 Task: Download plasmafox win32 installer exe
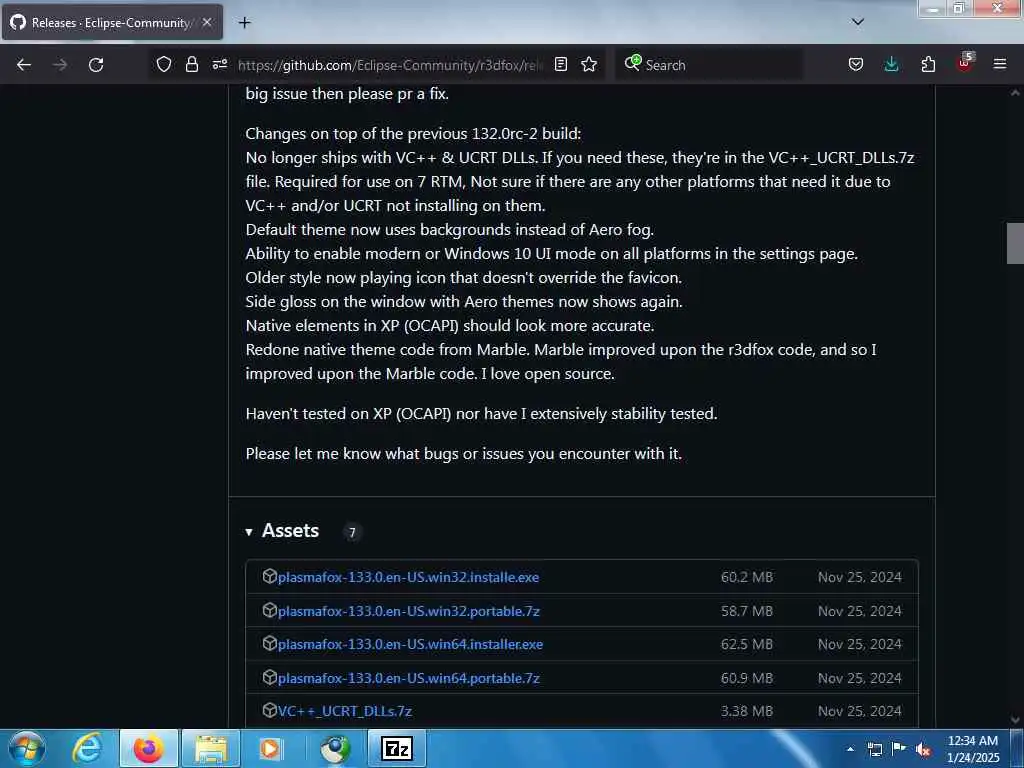coord(408,577)
